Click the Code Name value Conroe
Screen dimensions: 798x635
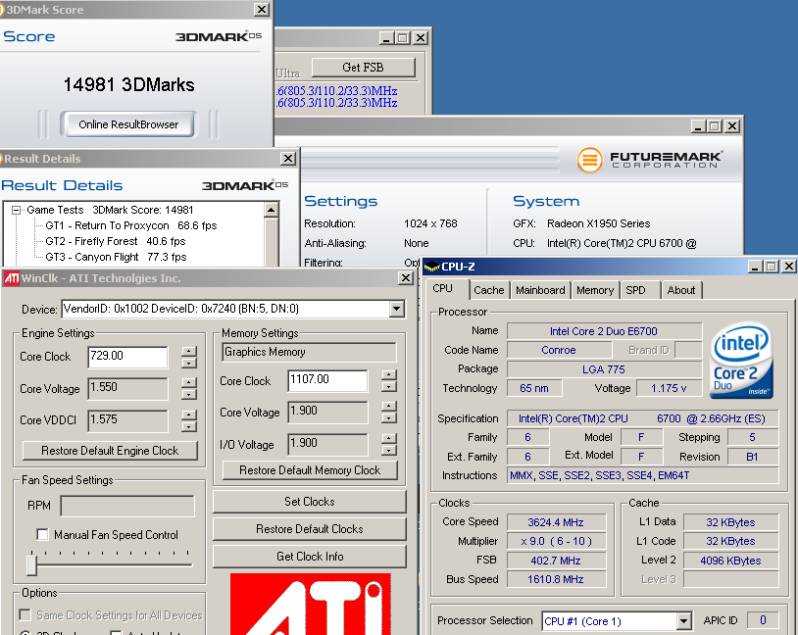point(559,350)
